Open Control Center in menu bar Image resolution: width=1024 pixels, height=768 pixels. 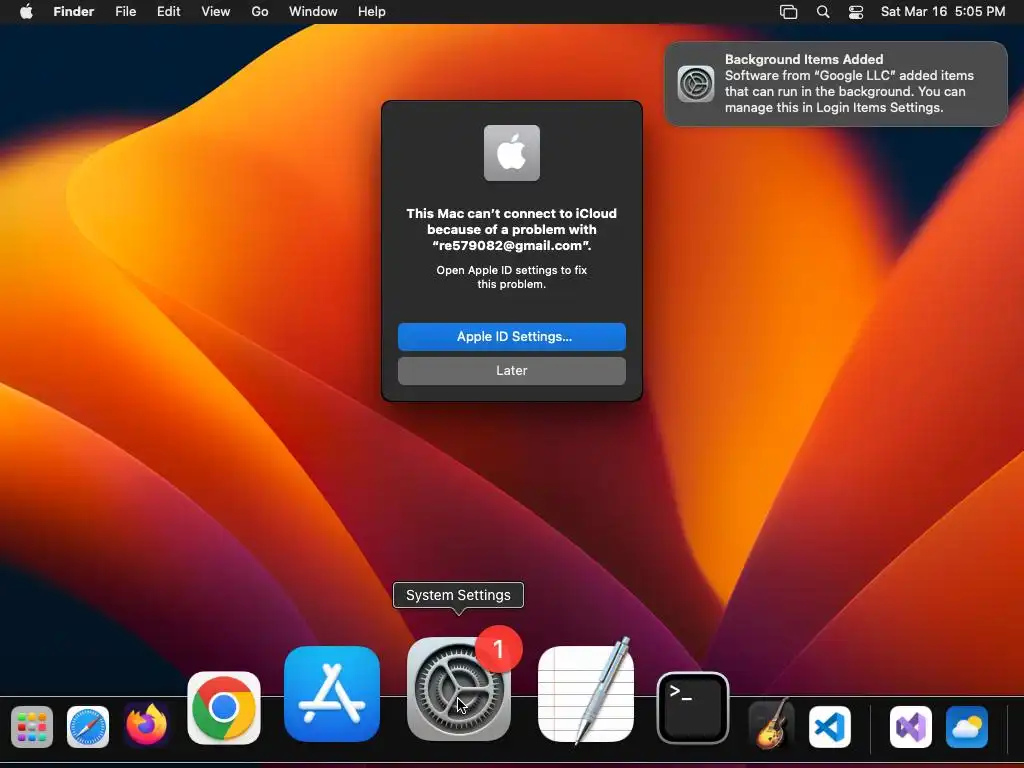click(856, 12)
